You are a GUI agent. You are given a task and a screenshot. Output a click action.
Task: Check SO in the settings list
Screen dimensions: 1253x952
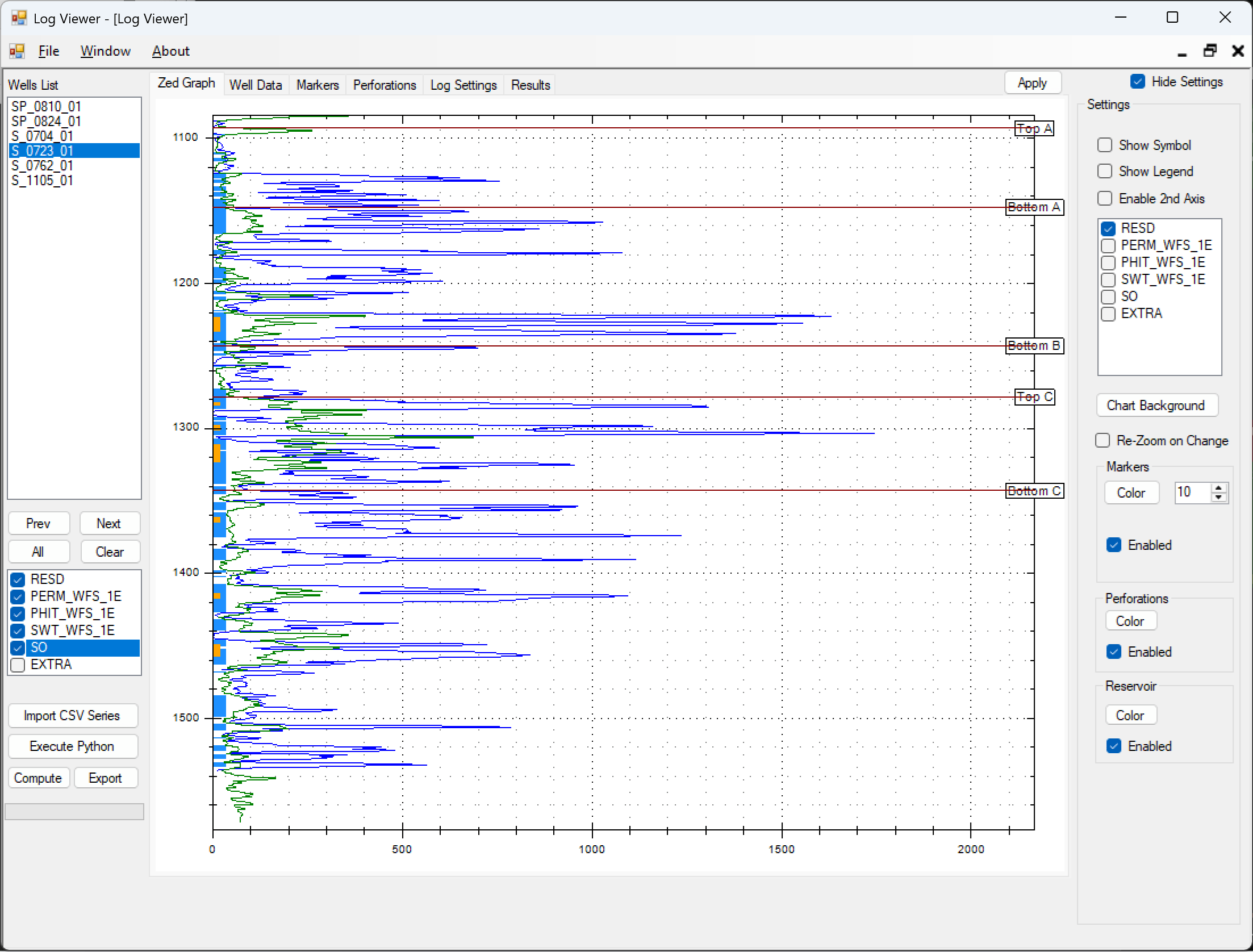pyautogui.click(x=1108, y=297)
